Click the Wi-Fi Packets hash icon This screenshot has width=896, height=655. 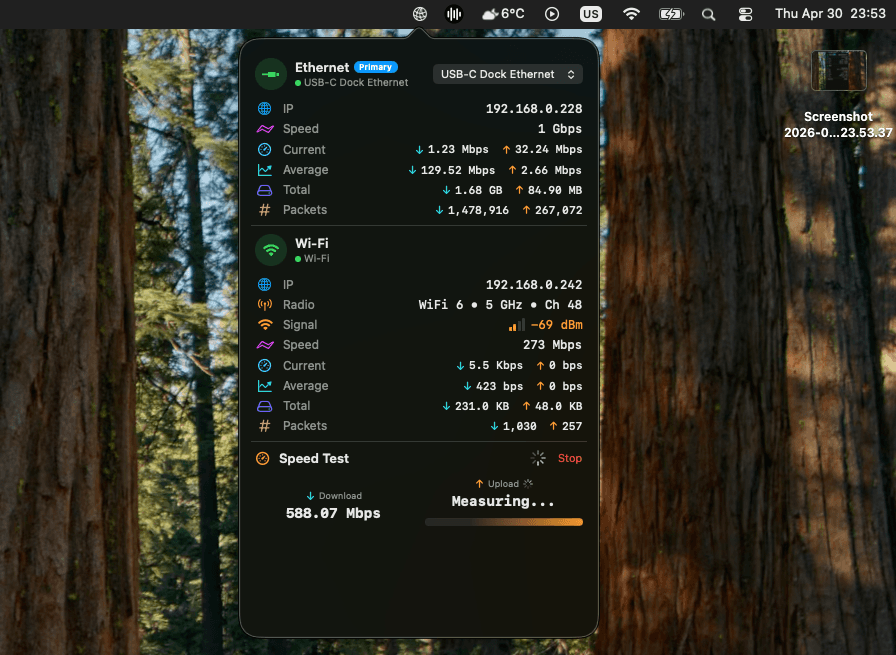coord(265,426)
